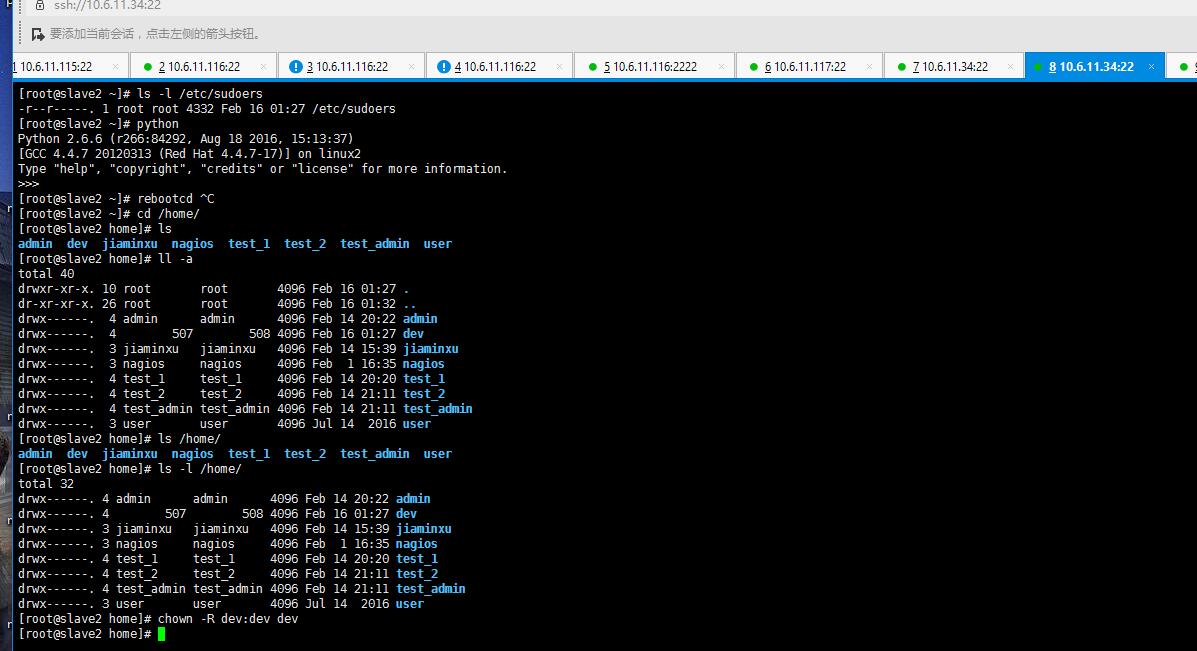Open session tab 4 10.6.11.116:22
Viewport: 1197px width, 651px height.
[x=499, y=67]
